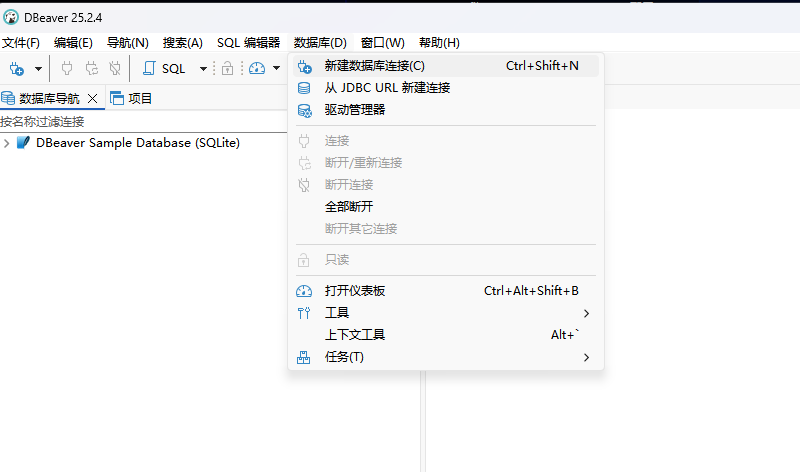Click the connect plug icon in toolbar

click(x=67, y=68)
